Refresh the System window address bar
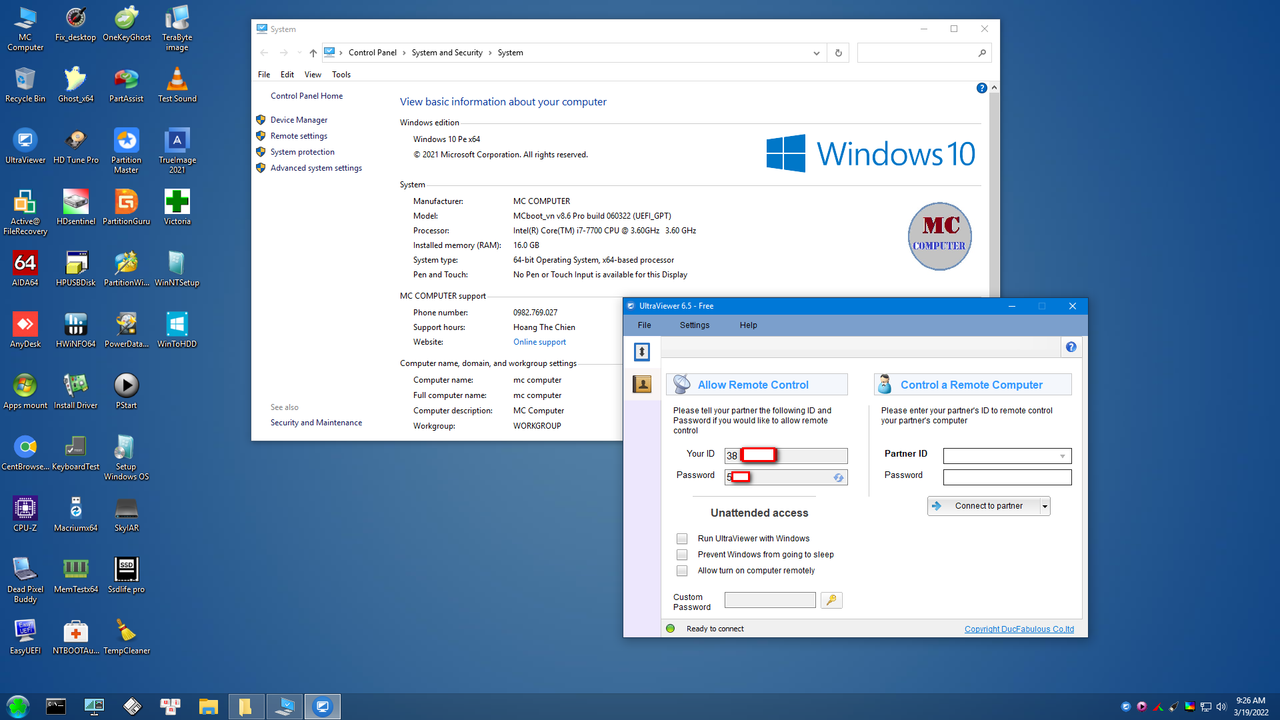The height and width of the screenshot is (720, 1280). [x=838, y=53]
